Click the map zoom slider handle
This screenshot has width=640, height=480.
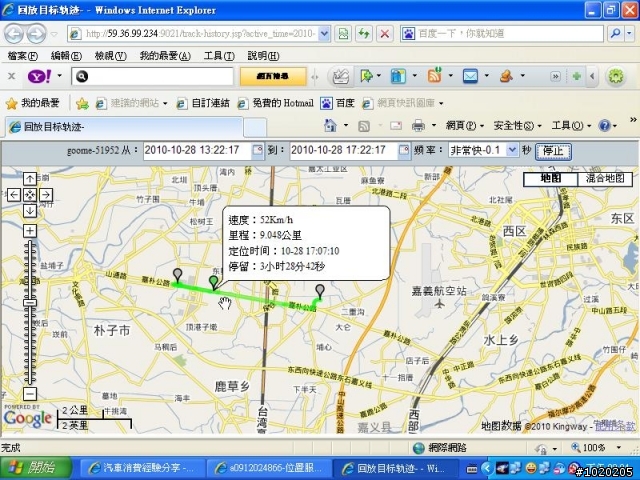[30, 303]
